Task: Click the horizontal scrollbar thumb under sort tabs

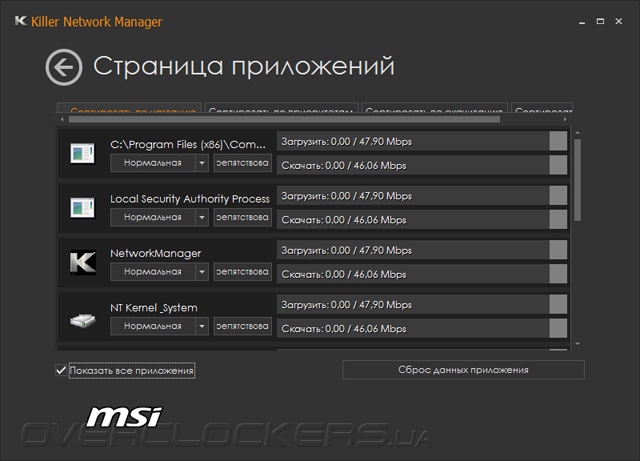Action: (284, 119)
